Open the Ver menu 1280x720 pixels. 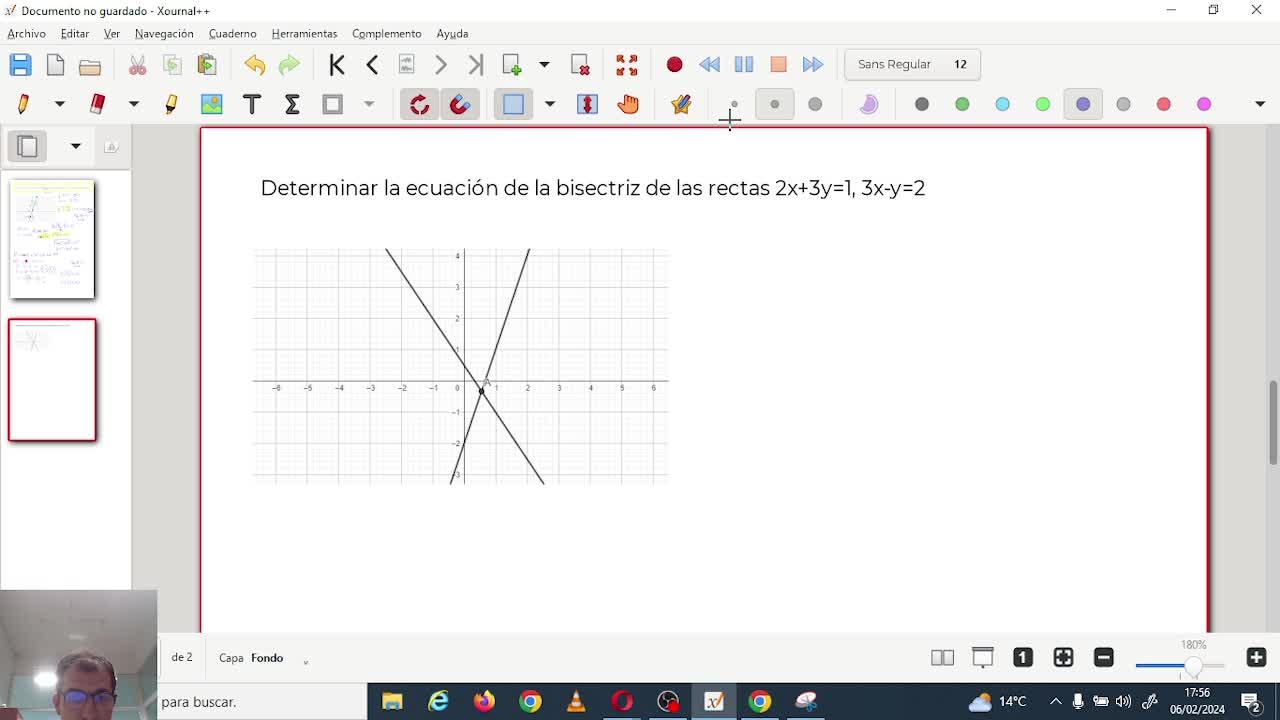(x=112, y=34)
